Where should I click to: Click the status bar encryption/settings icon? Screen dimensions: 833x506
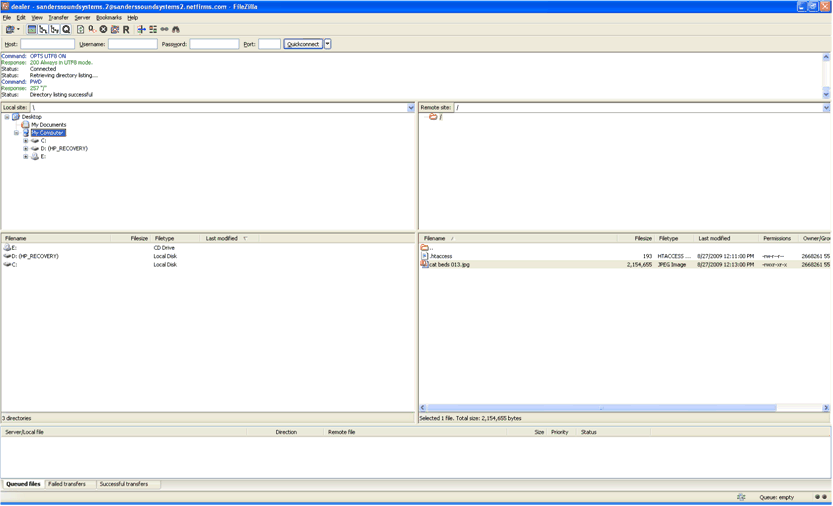coord(741,497)
